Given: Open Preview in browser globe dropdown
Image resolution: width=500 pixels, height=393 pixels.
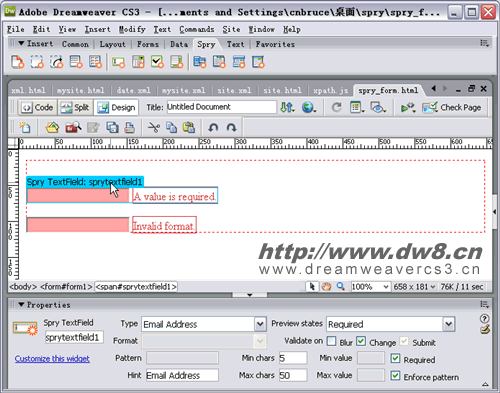Looking at the screenshot, I should (x=309, y=107).
